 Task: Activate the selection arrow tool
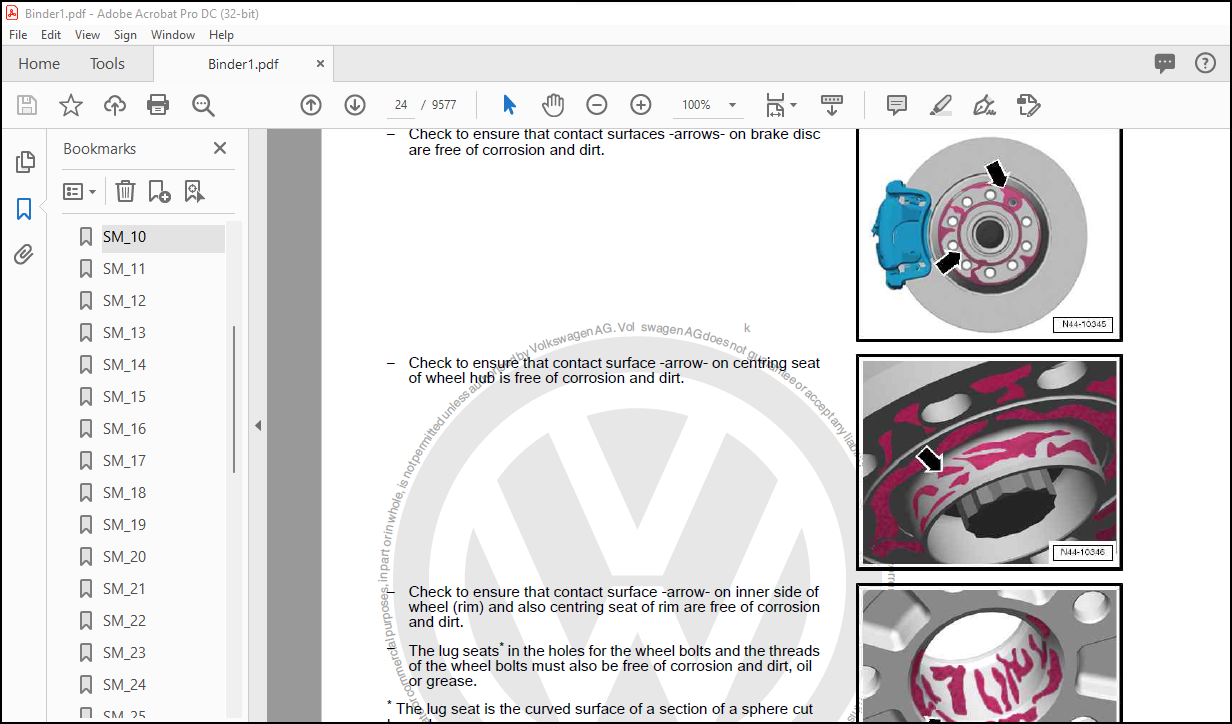pos(509,105)
